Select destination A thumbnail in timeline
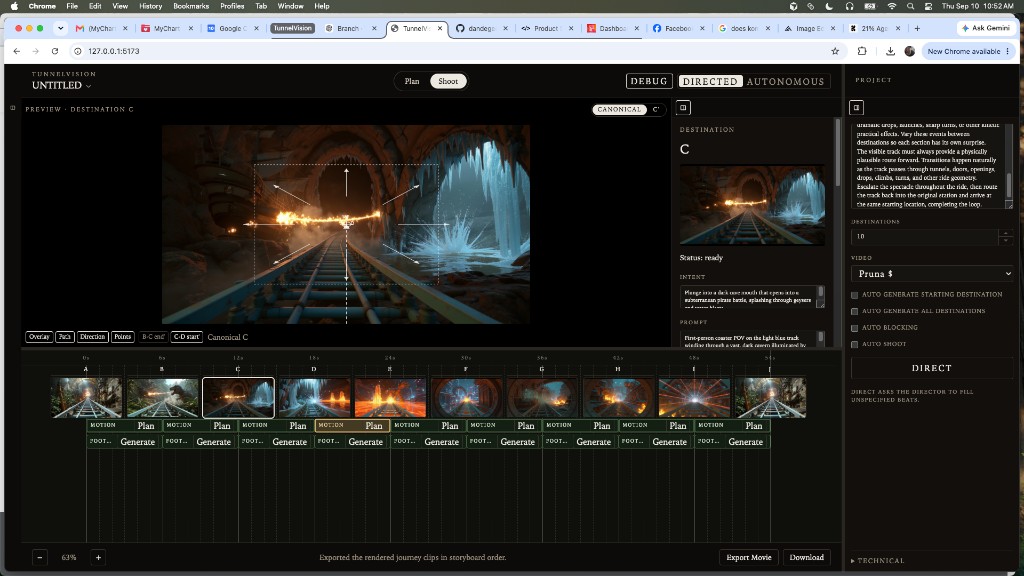Image resolution: width=1024 pixels, height=576 pixels. [86, 398]
